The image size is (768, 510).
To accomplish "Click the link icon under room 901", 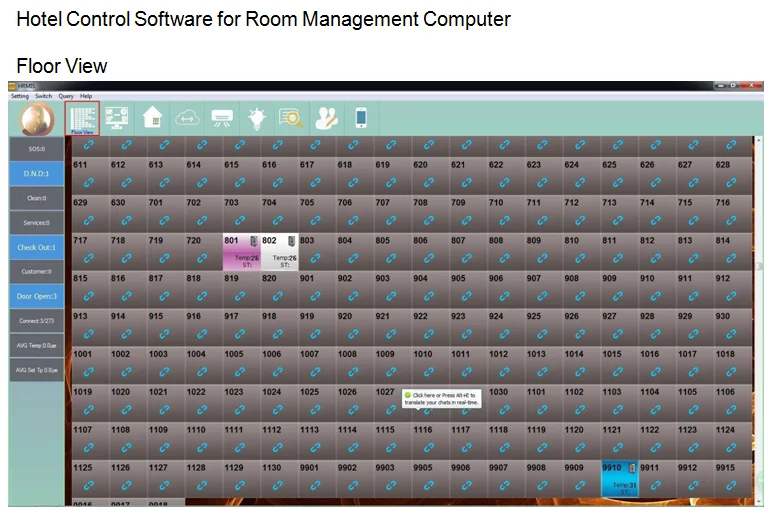I will tap(315, 296).
